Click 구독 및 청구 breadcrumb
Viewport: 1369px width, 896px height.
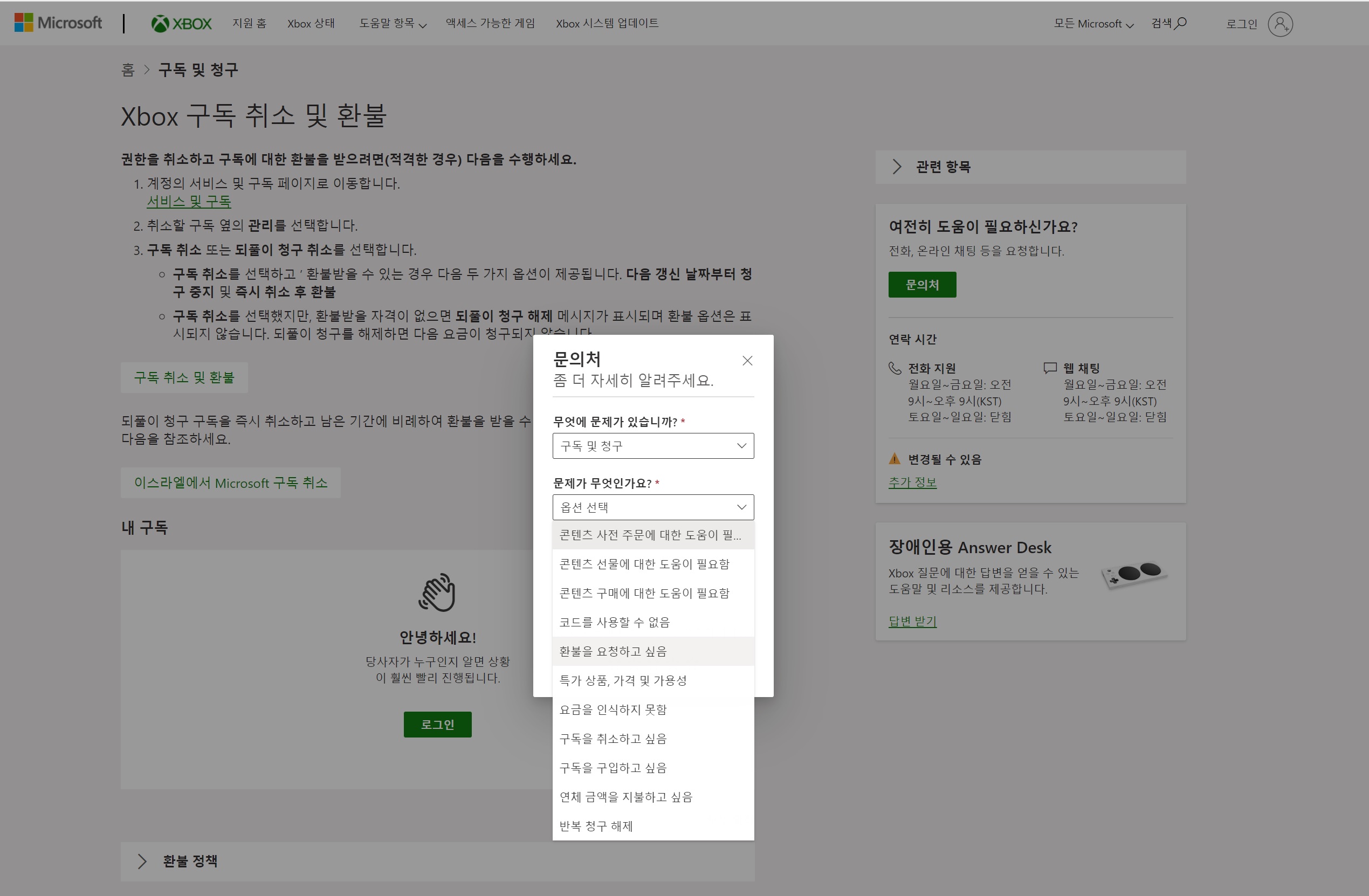[198, 70]
